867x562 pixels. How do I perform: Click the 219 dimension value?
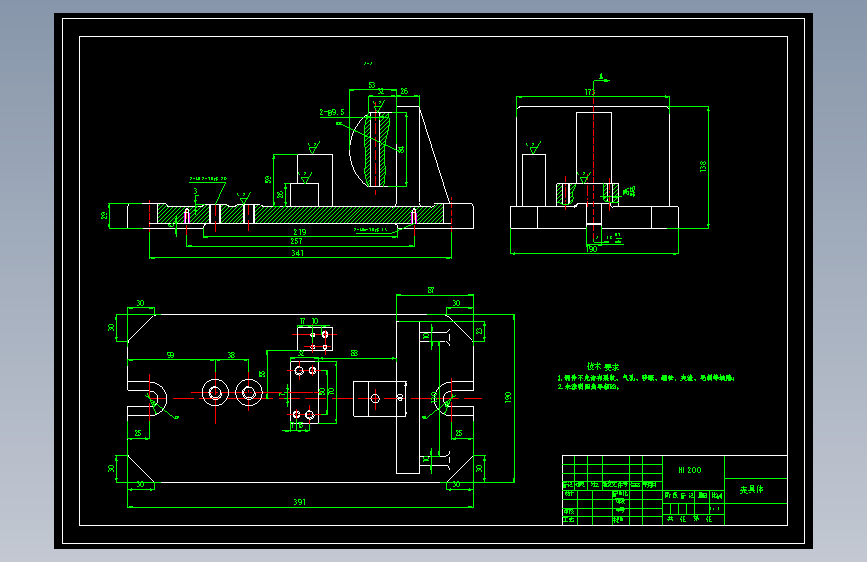300,232
